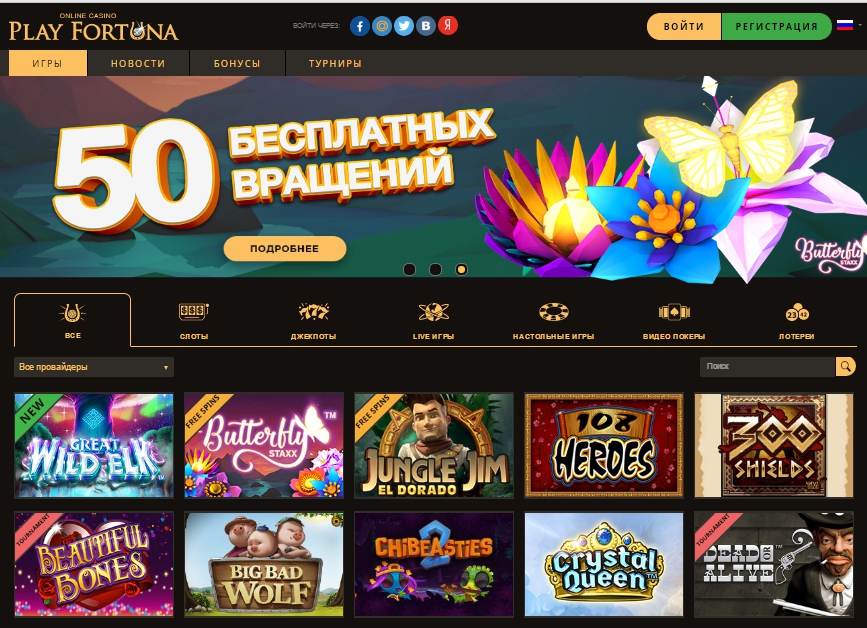The image size is (867, 628).
Task: Open the Live игры category
Action: click(x=434, y=321)
